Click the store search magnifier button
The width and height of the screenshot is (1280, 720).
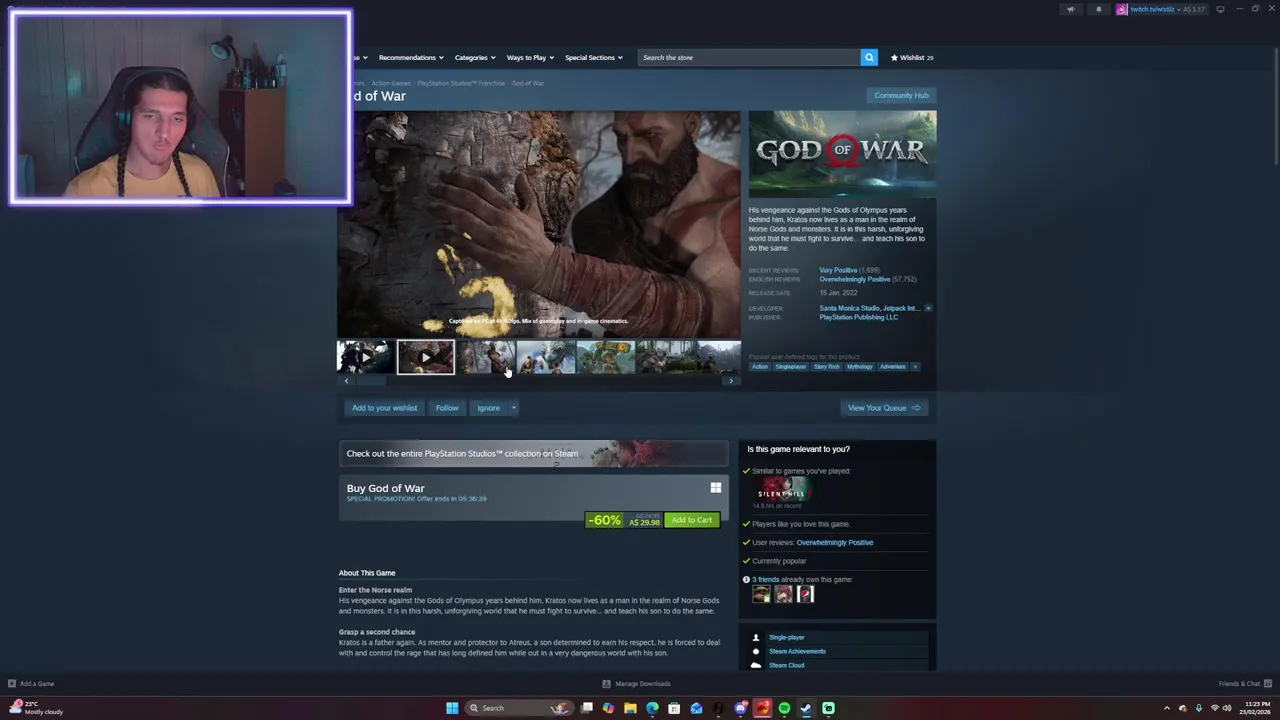pos(869,57)
